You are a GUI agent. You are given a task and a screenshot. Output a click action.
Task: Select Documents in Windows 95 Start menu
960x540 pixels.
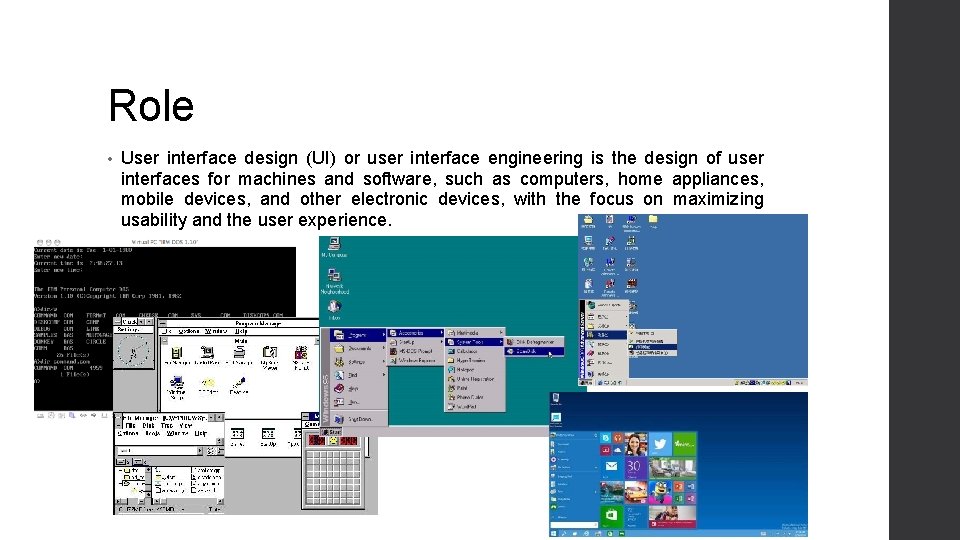[358, 348]
